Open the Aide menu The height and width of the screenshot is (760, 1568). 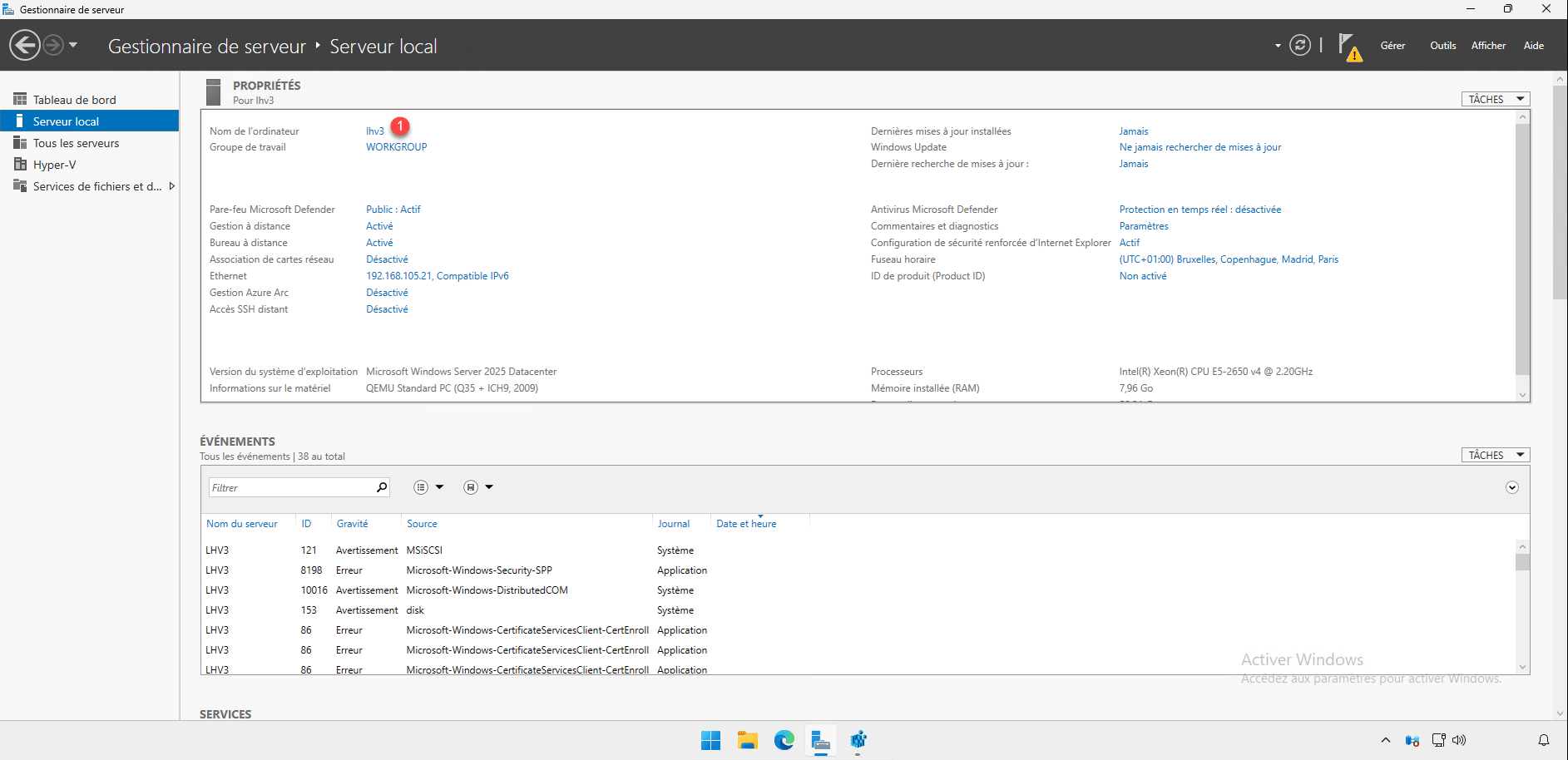[x=1534, y=46]
